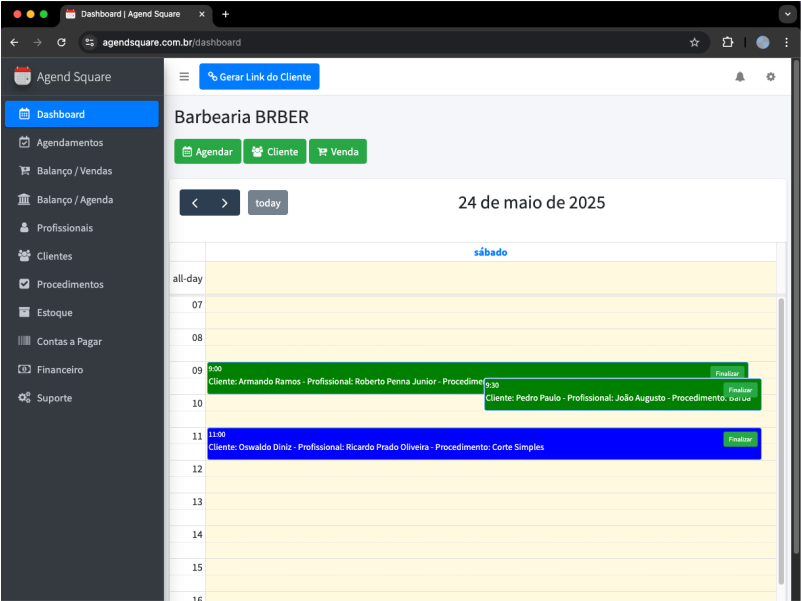Click the browser address bar

300,42
